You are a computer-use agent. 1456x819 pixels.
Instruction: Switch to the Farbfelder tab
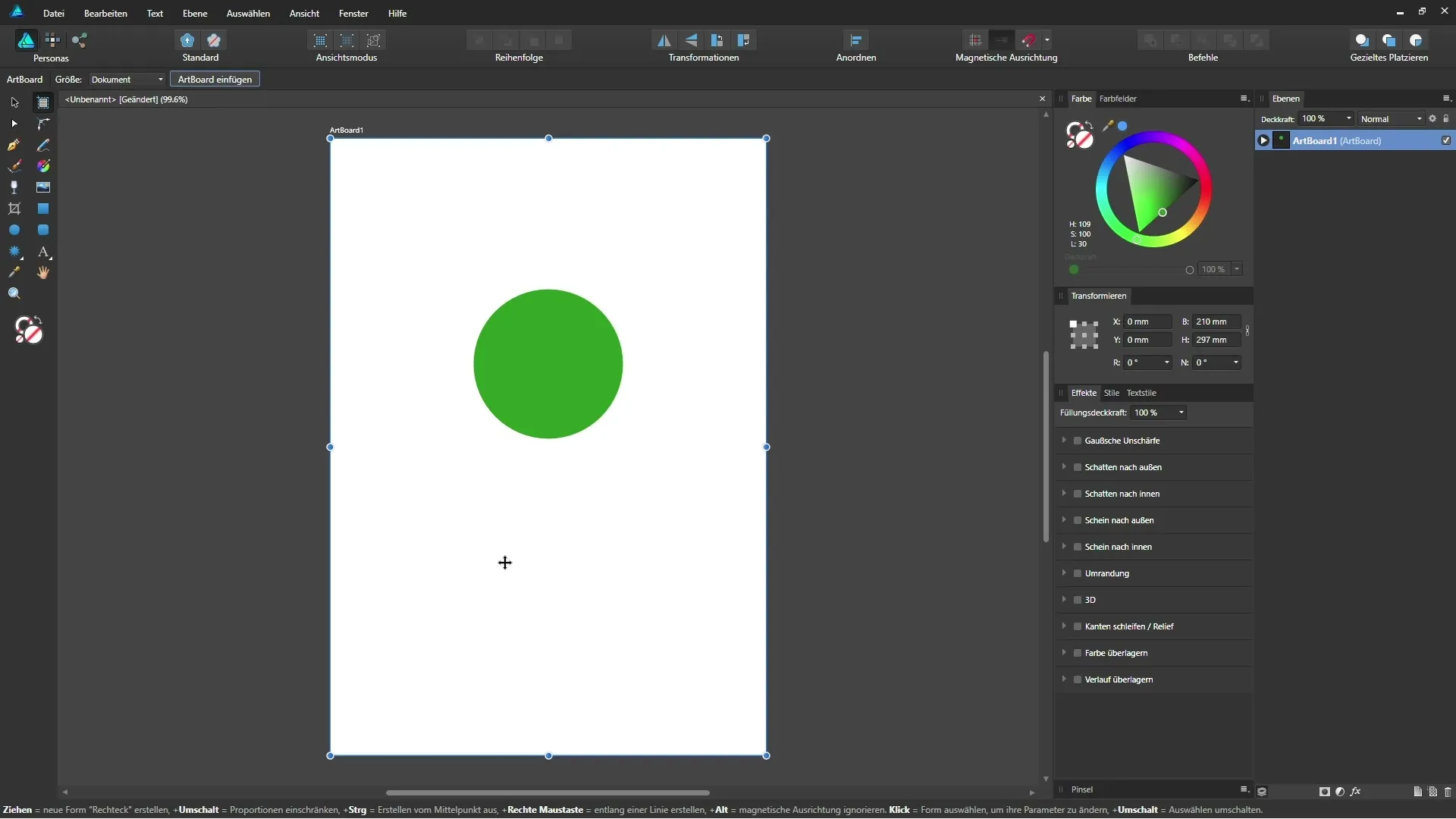tap(1118, 99)
